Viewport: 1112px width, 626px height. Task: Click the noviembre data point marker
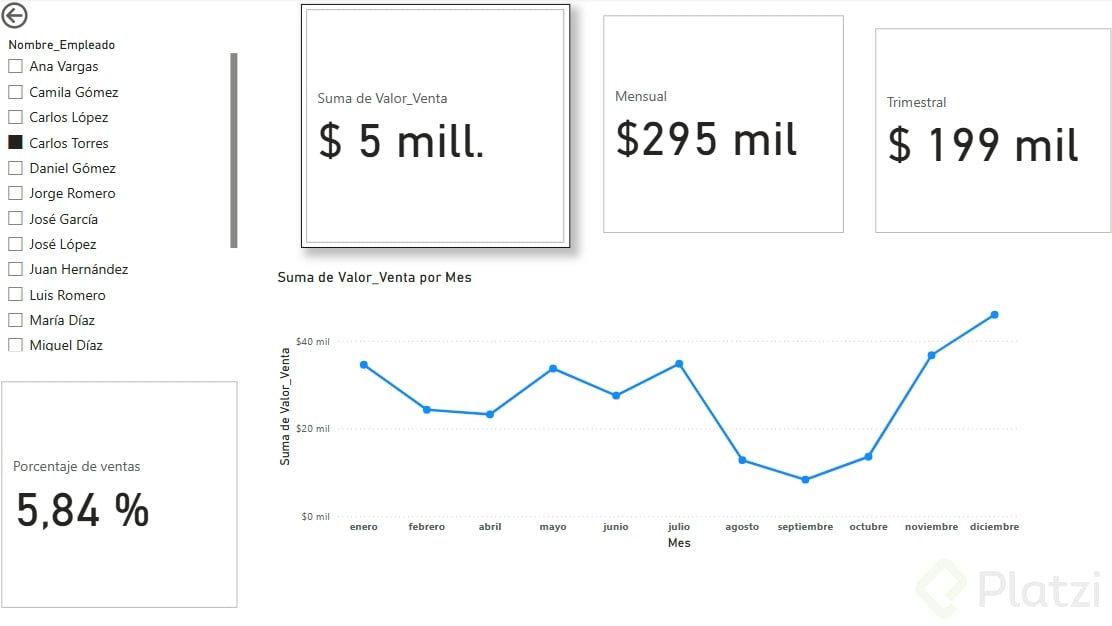click(931, 355)
